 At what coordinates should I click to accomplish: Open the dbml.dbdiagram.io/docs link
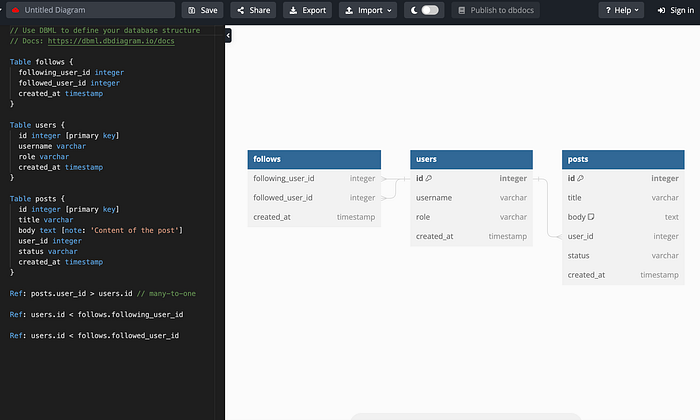(x=111, y=41)
